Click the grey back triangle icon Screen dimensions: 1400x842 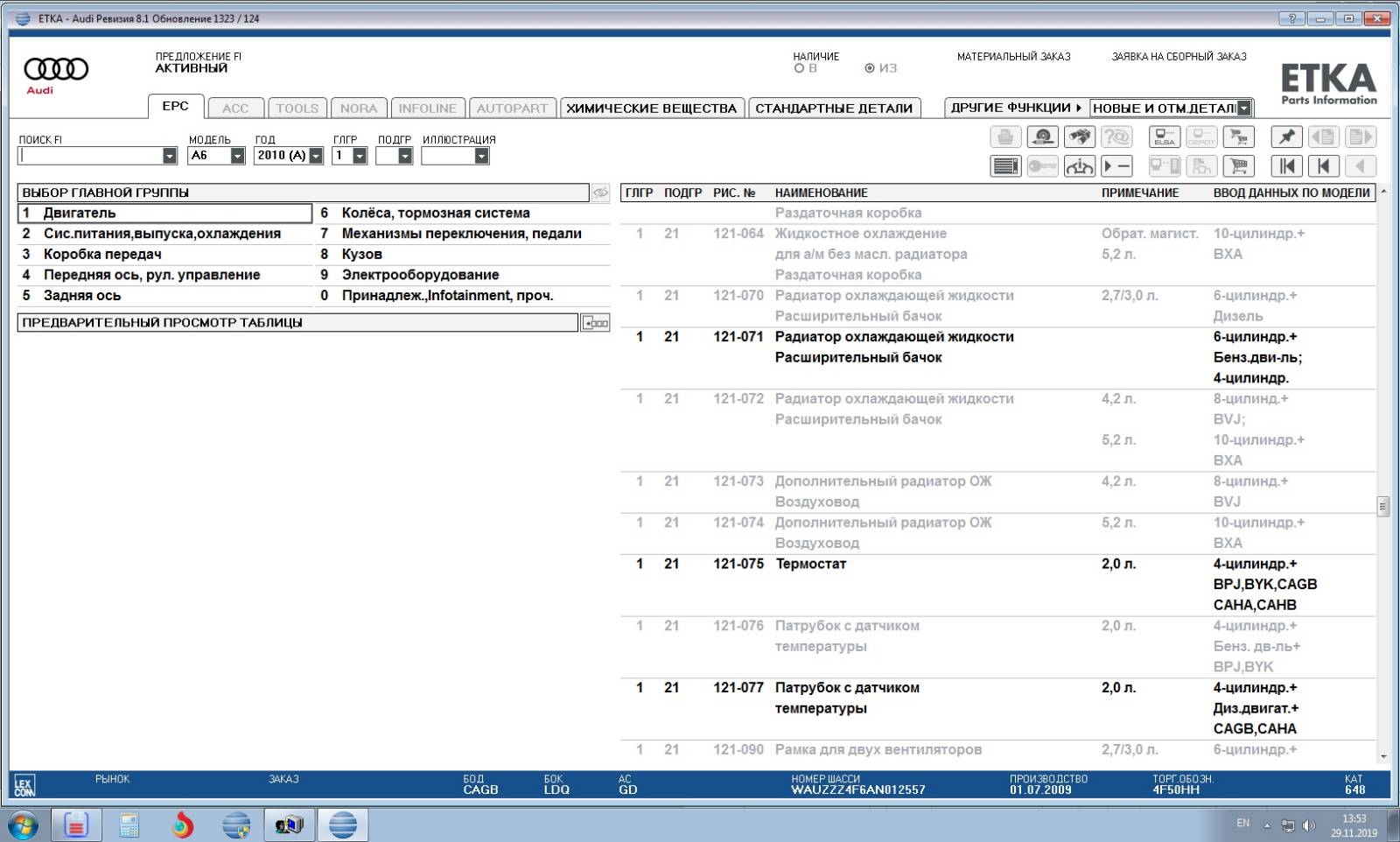tap(1361, 166)
